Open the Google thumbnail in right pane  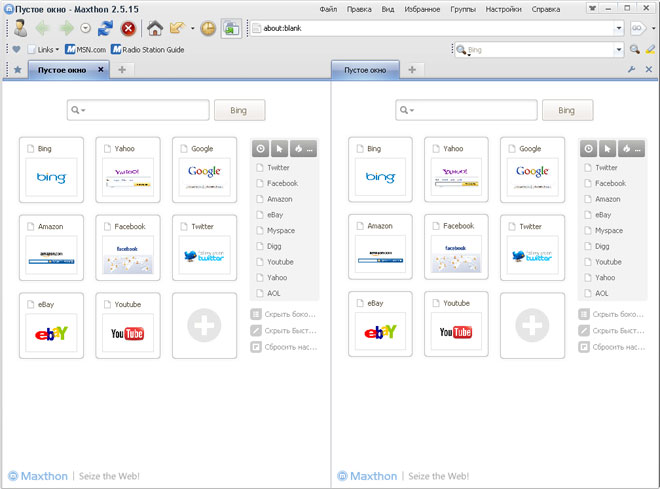(x=532, y=170)
